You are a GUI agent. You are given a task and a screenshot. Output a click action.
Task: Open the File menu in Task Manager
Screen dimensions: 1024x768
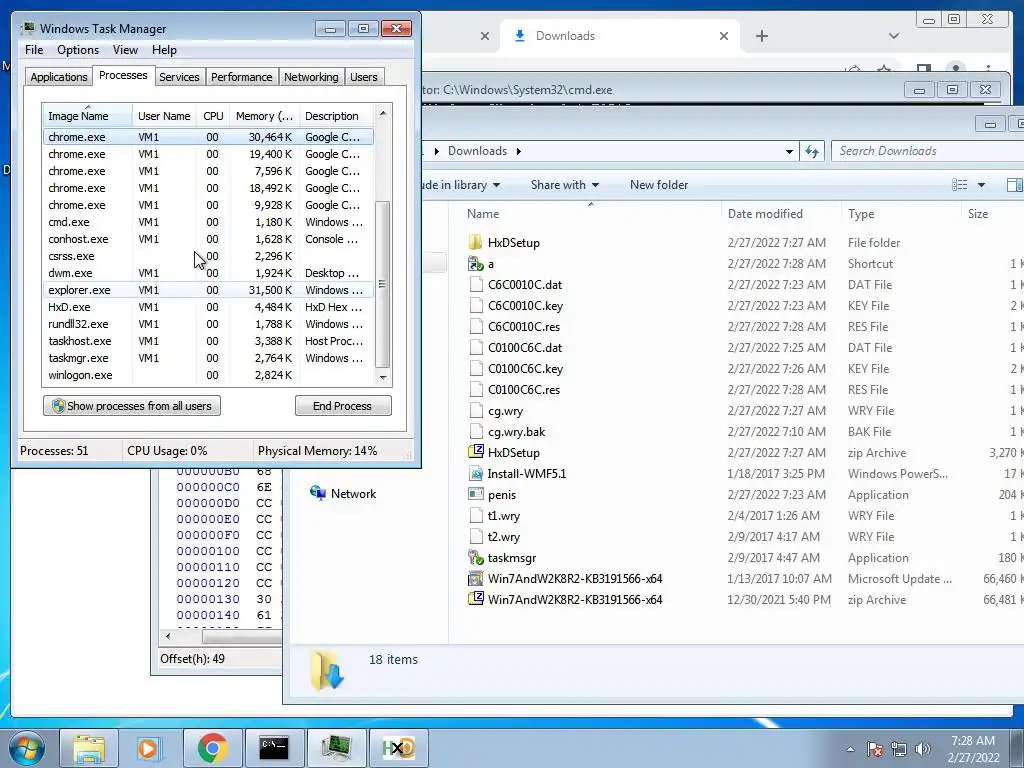(x=34, y=50)
